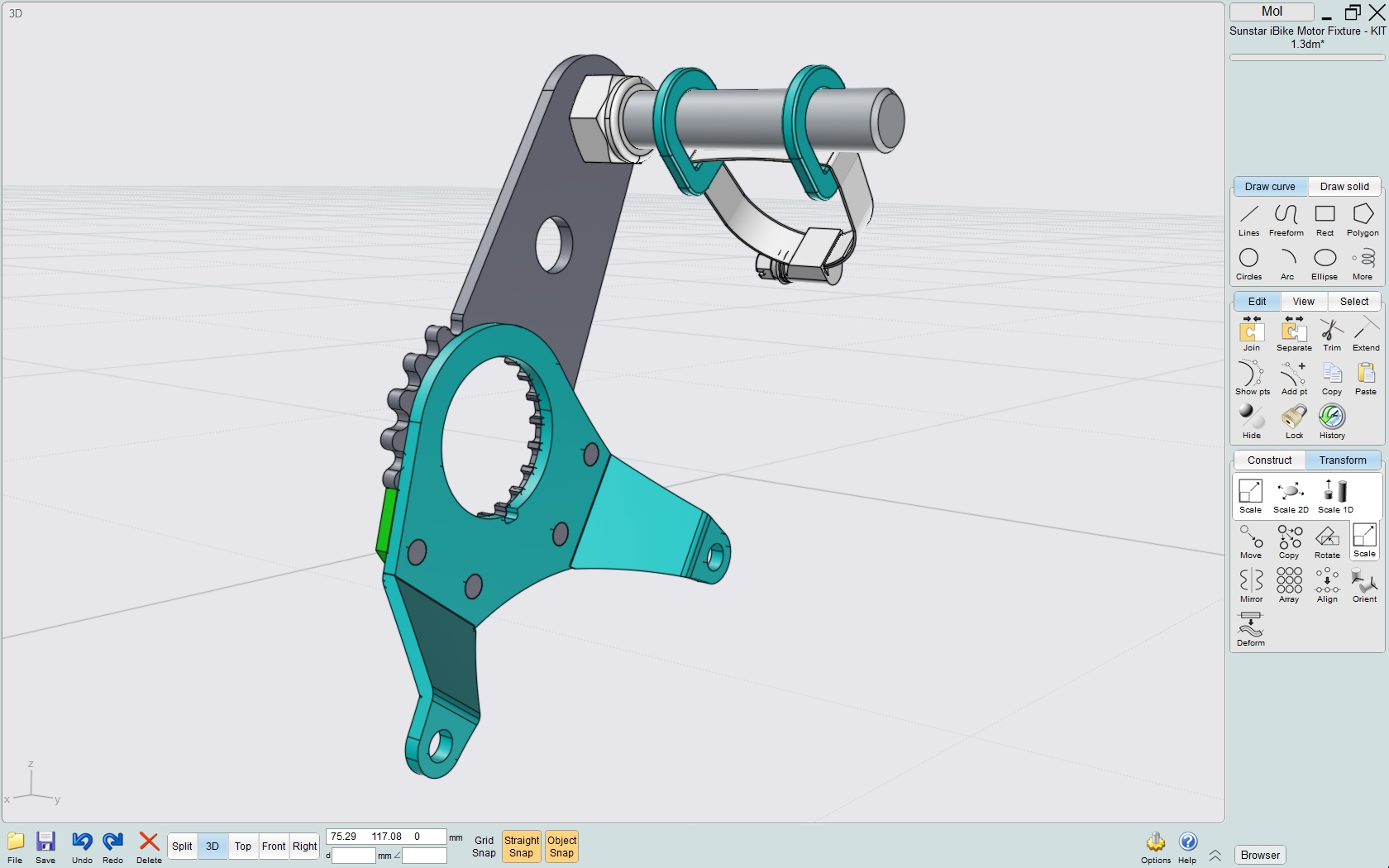The height and width of the screenshot is (868, 1389).
Task: Select the Mirror transform tool
Action: (1251, 586)
